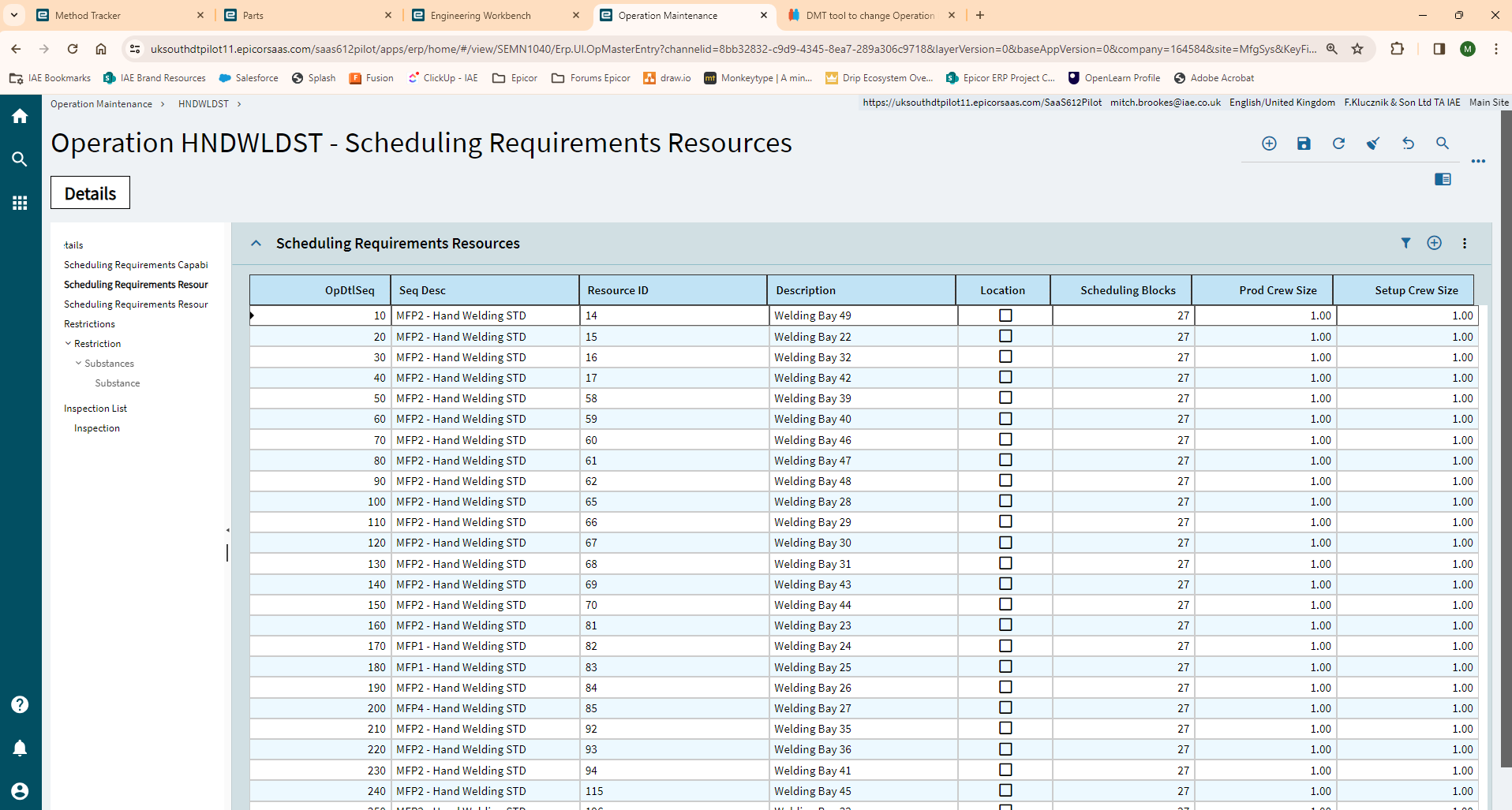
Task: Collapse the Scheduling Requirements Resources panel
Action: (x=256, y=243)
